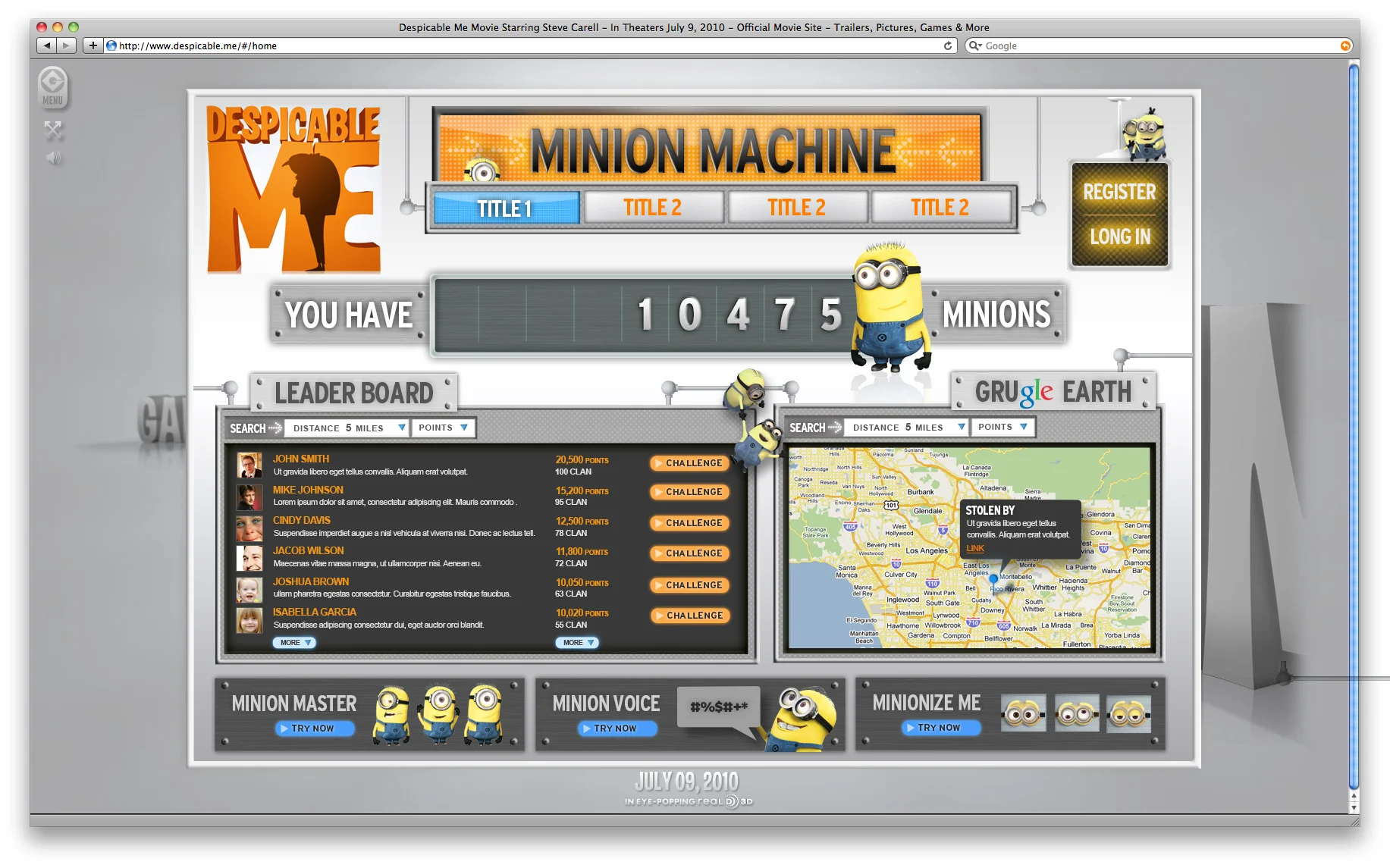Open the MIKE JOHNSON name link
Image resolution: width=1390 pixels, height=868 pixels.
(x=308, y=490)
